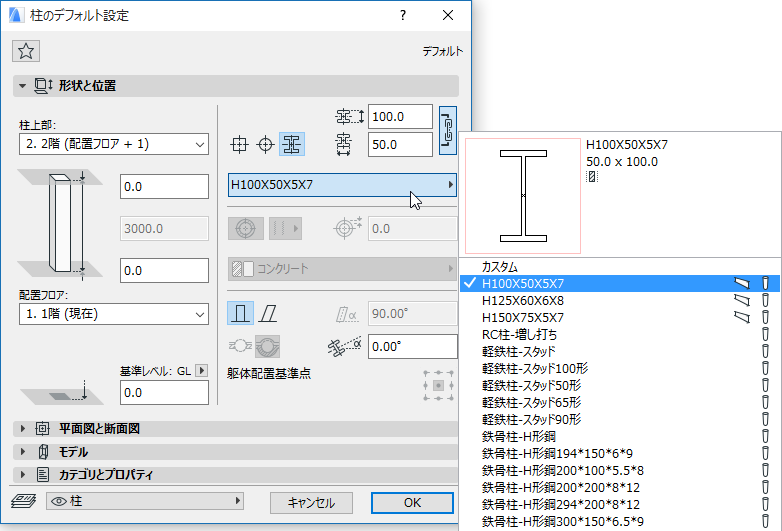Select the vertical column option icon
Viewport: 782px width, 531px height.
[240, 313]
